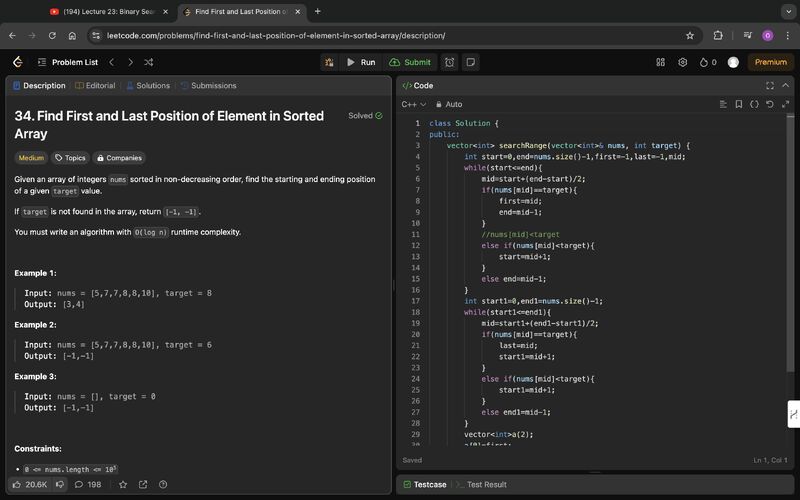Expand the Topics tag

coord(70,158)
